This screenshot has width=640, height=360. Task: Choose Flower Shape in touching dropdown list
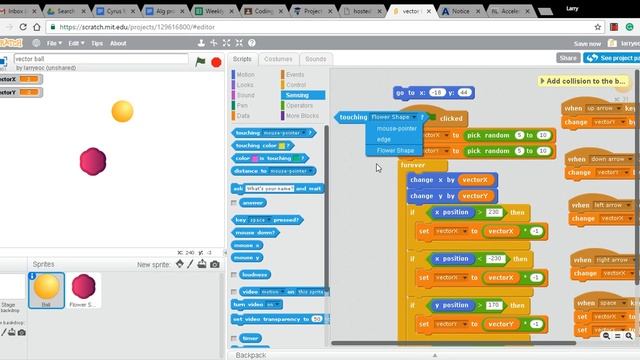point(395,151)
